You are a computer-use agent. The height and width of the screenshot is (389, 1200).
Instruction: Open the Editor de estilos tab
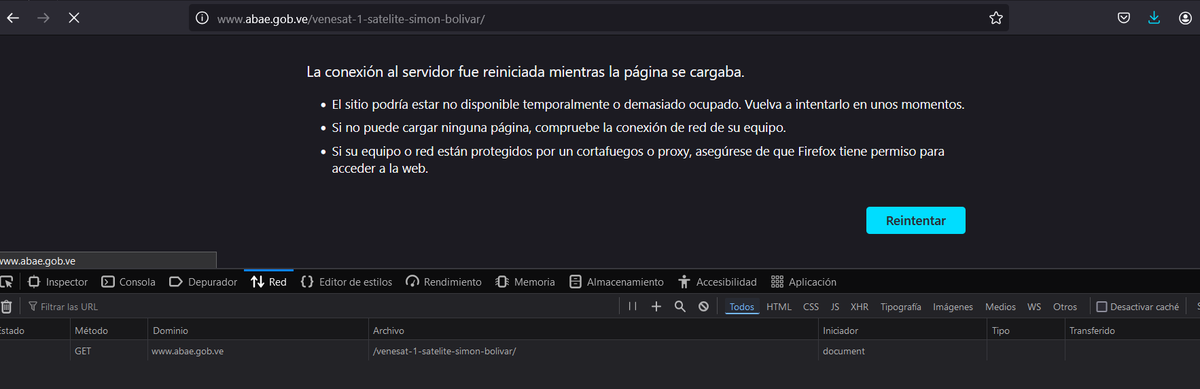pyautogui.click(x=346, y=282)
